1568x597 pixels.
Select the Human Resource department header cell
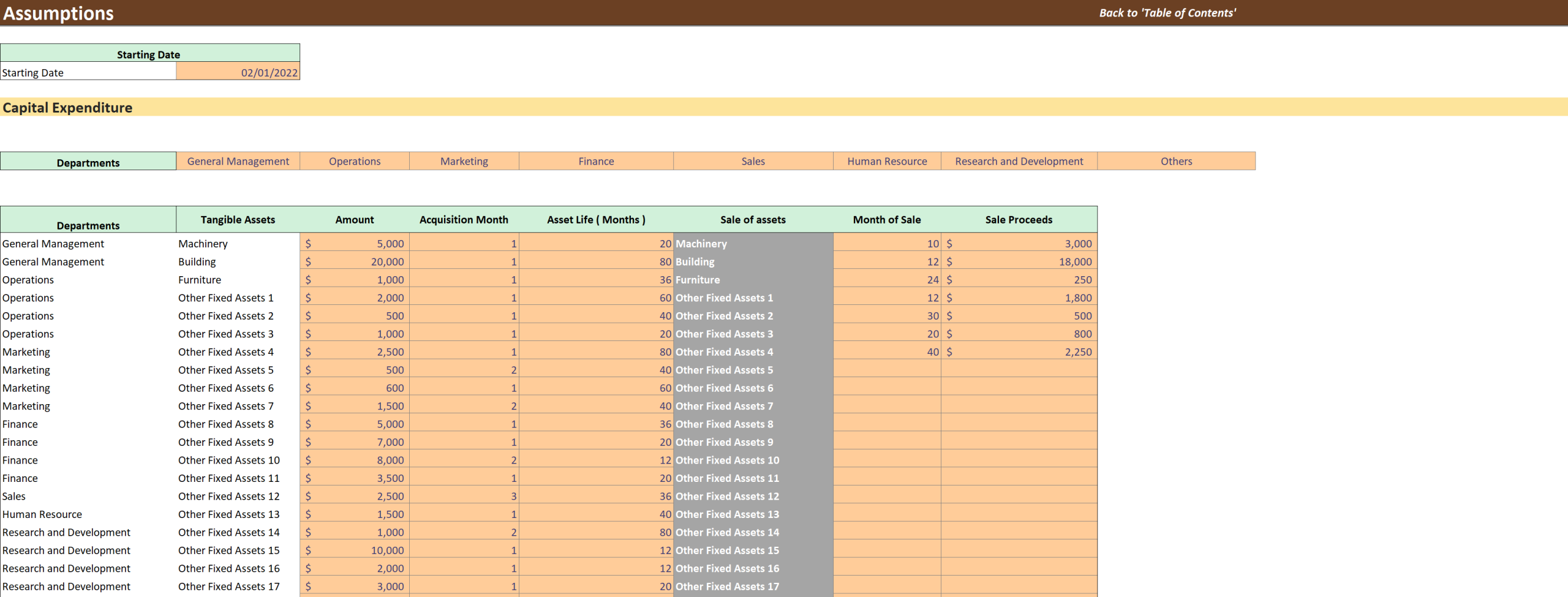click(886, 161)
